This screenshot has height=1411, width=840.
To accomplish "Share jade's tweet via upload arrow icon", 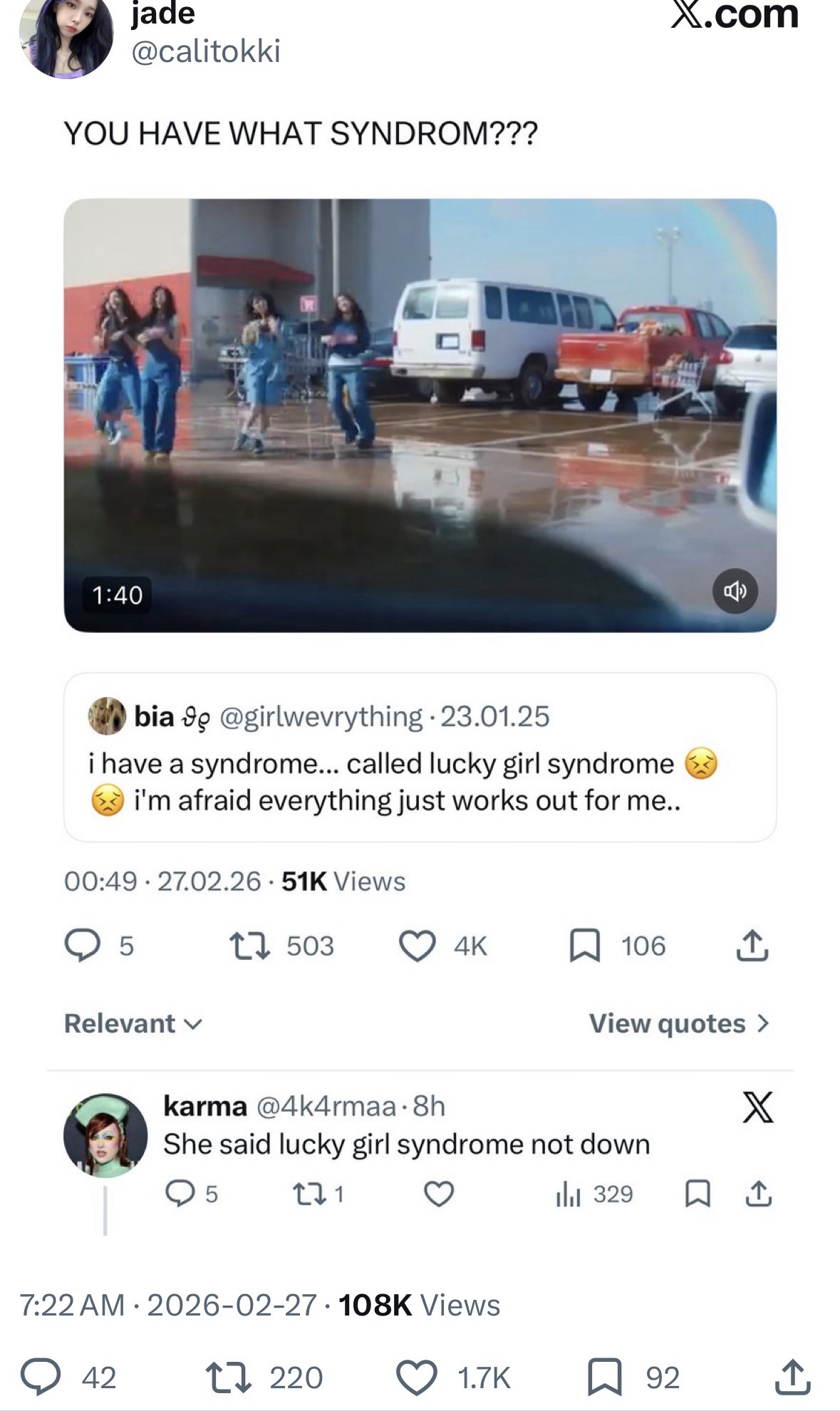I will [x=752, y=946].
